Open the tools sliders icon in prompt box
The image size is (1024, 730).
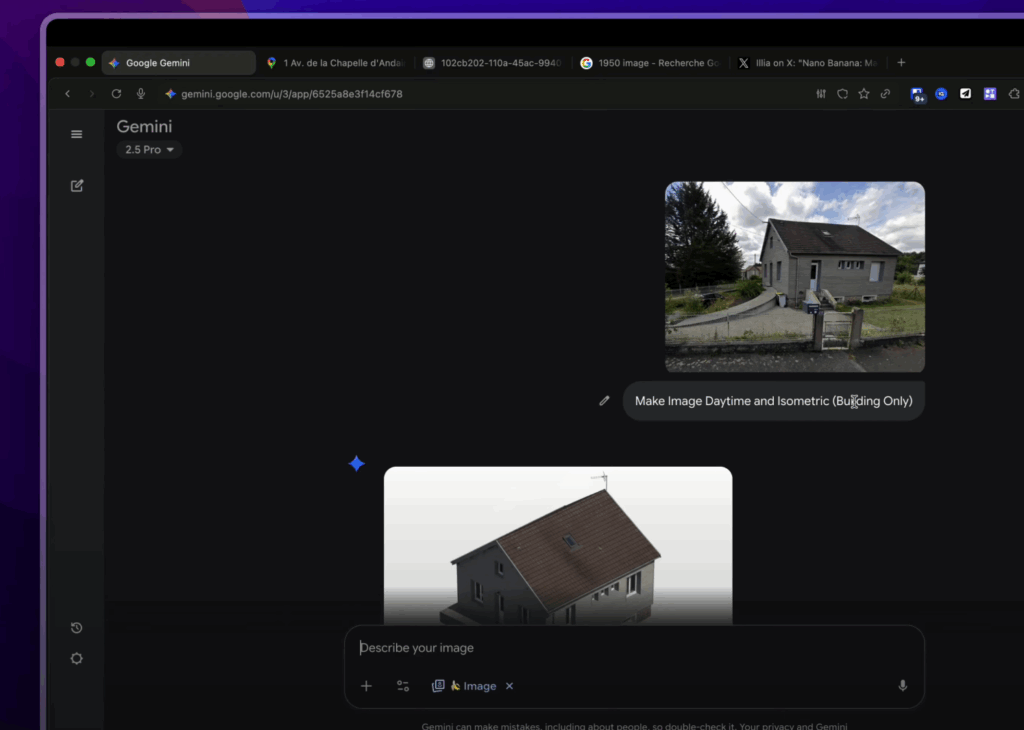(x=403, y=686)
